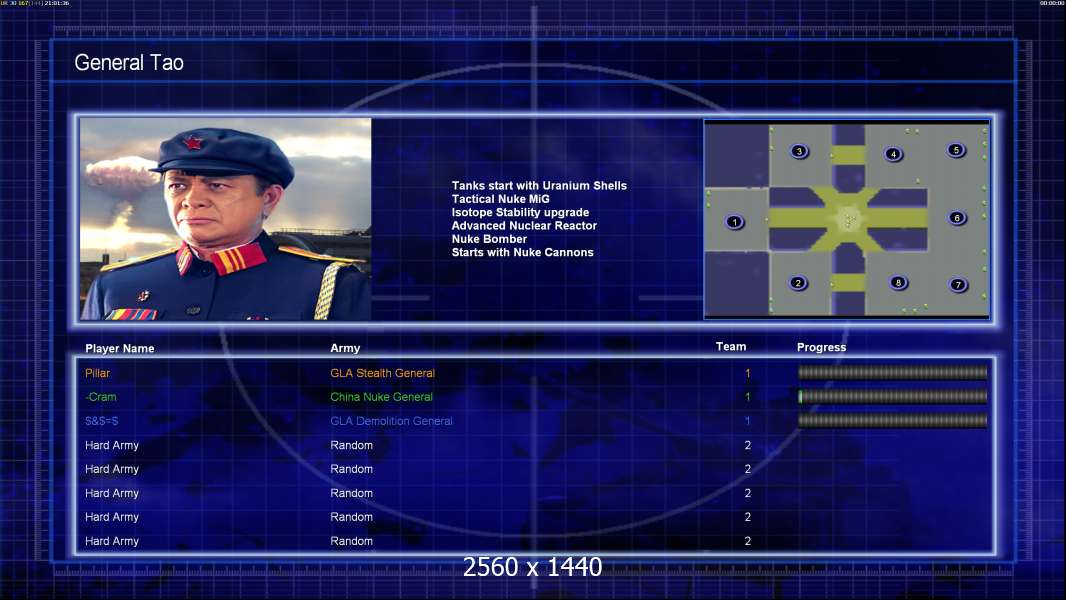Click the Player Name column header
Image resolution: width=1066 pixels, height=600 pixels.
[x=120, y=348]
